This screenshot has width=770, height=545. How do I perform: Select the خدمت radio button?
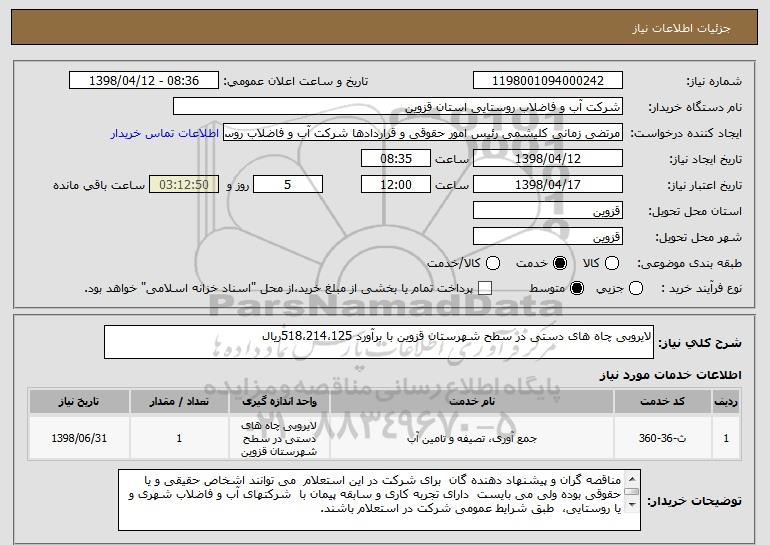[x=560, y=263]
